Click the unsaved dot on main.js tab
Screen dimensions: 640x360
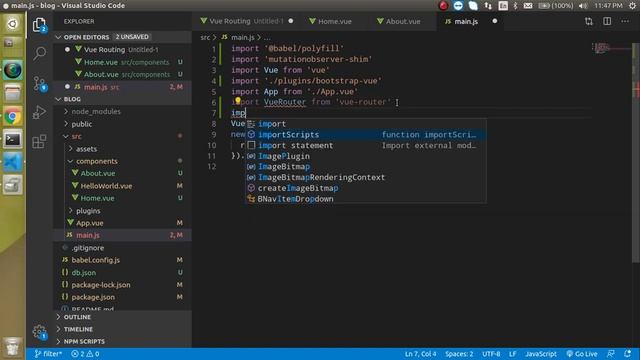[x=495, y=21]
